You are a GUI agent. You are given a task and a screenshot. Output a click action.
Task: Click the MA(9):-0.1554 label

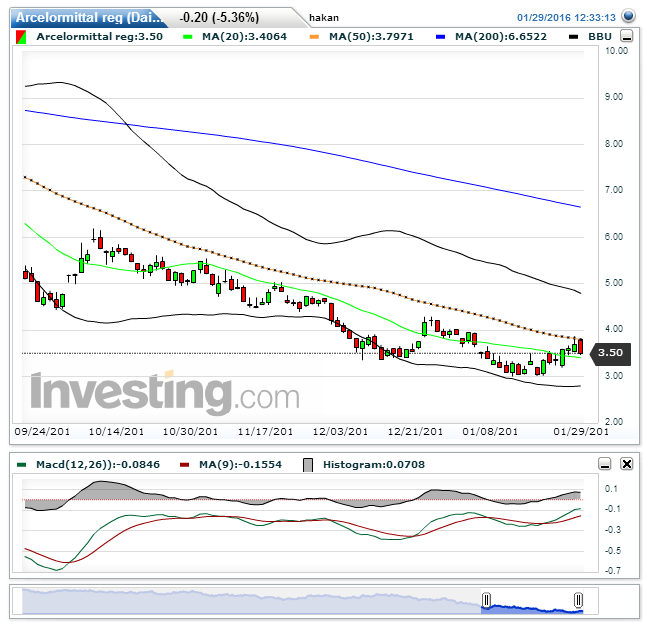click(x=240, y=465)
